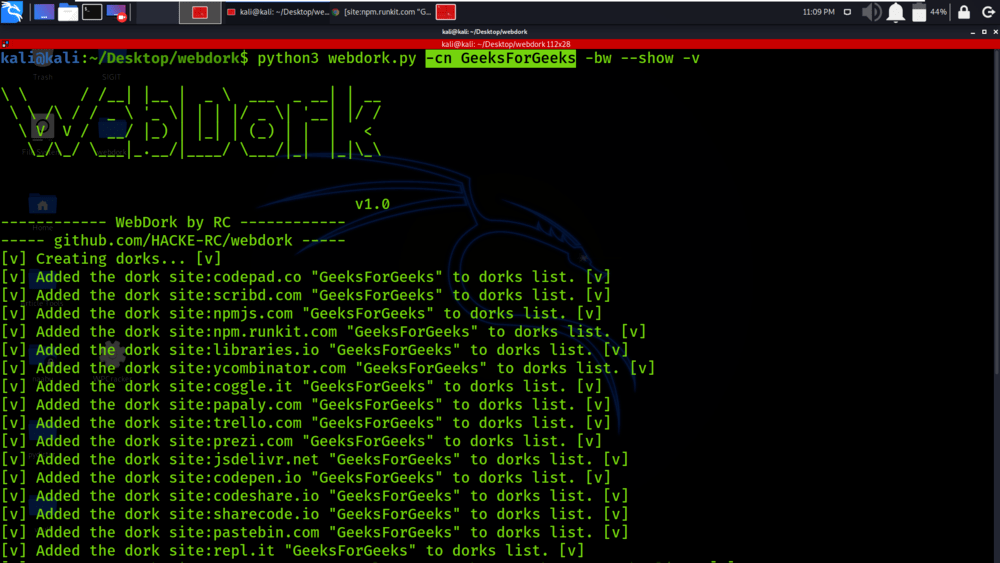Click the 'site:pastebin.com' dork line

click(314, 532)
